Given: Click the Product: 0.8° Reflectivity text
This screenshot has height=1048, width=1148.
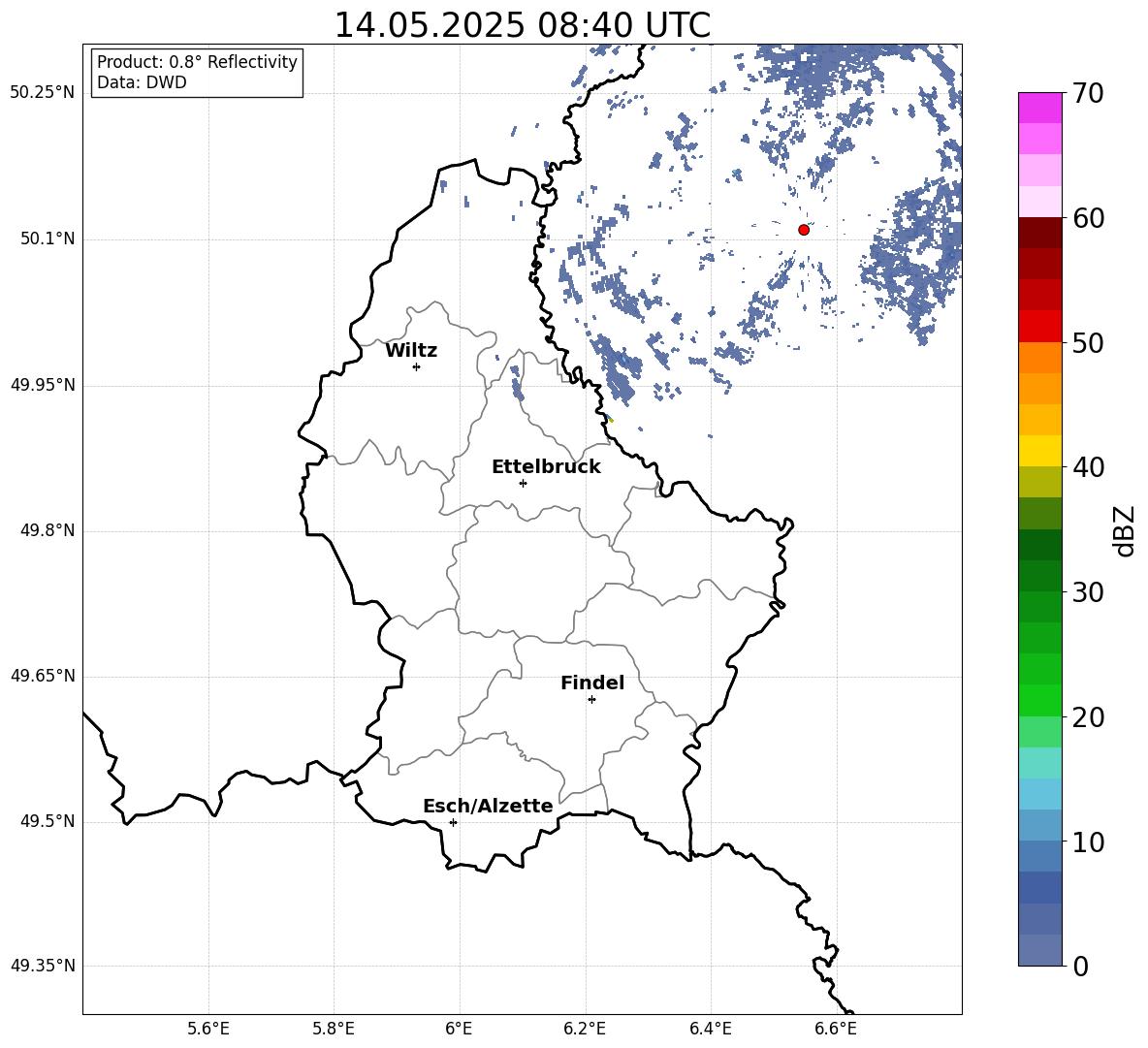Looking at the screenshot, I should [x=197, y=62].
